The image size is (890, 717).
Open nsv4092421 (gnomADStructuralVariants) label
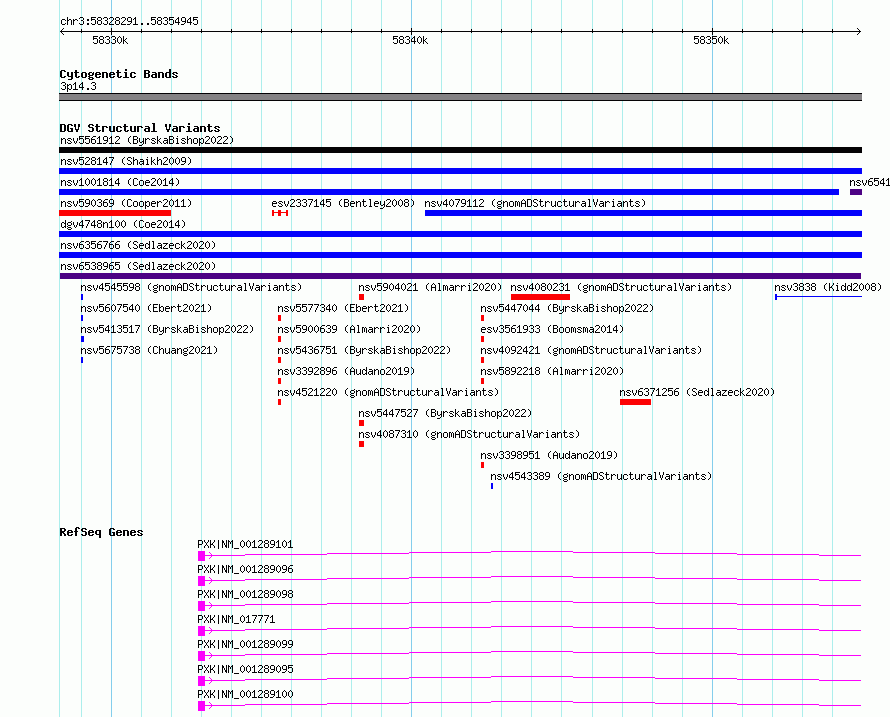click(591, 350)
